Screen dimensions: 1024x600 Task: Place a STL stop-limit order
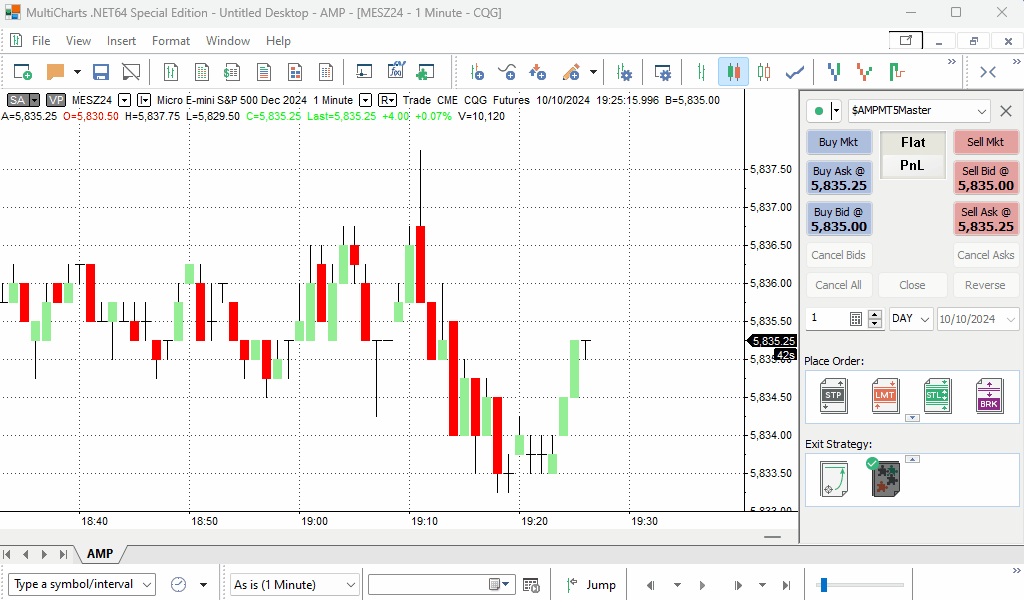click(936, 395)
